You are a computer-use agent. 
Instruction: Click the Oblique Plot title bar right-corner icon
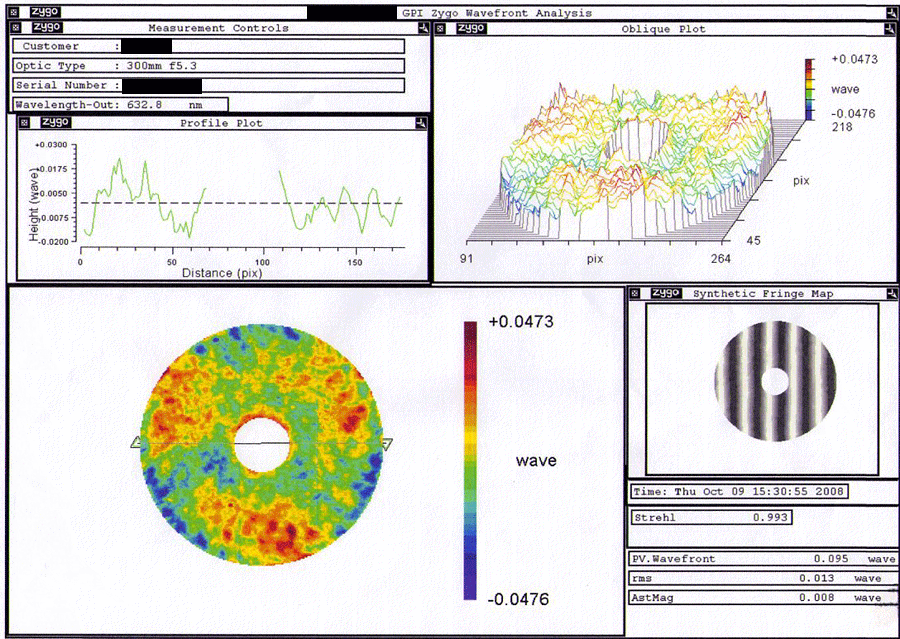point(892,29)
